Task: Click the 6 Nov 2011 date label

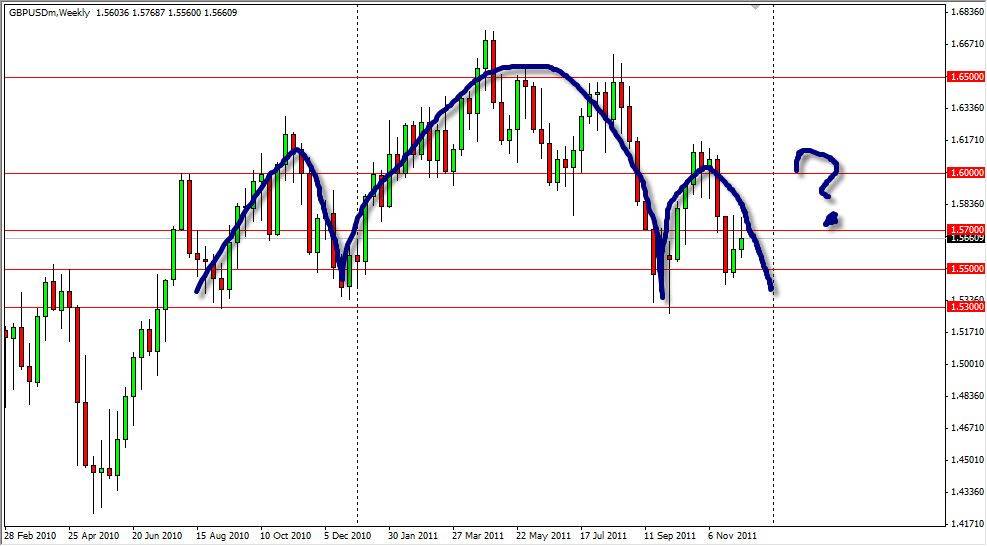Action: pyautogui.click(x=733, y=535)
